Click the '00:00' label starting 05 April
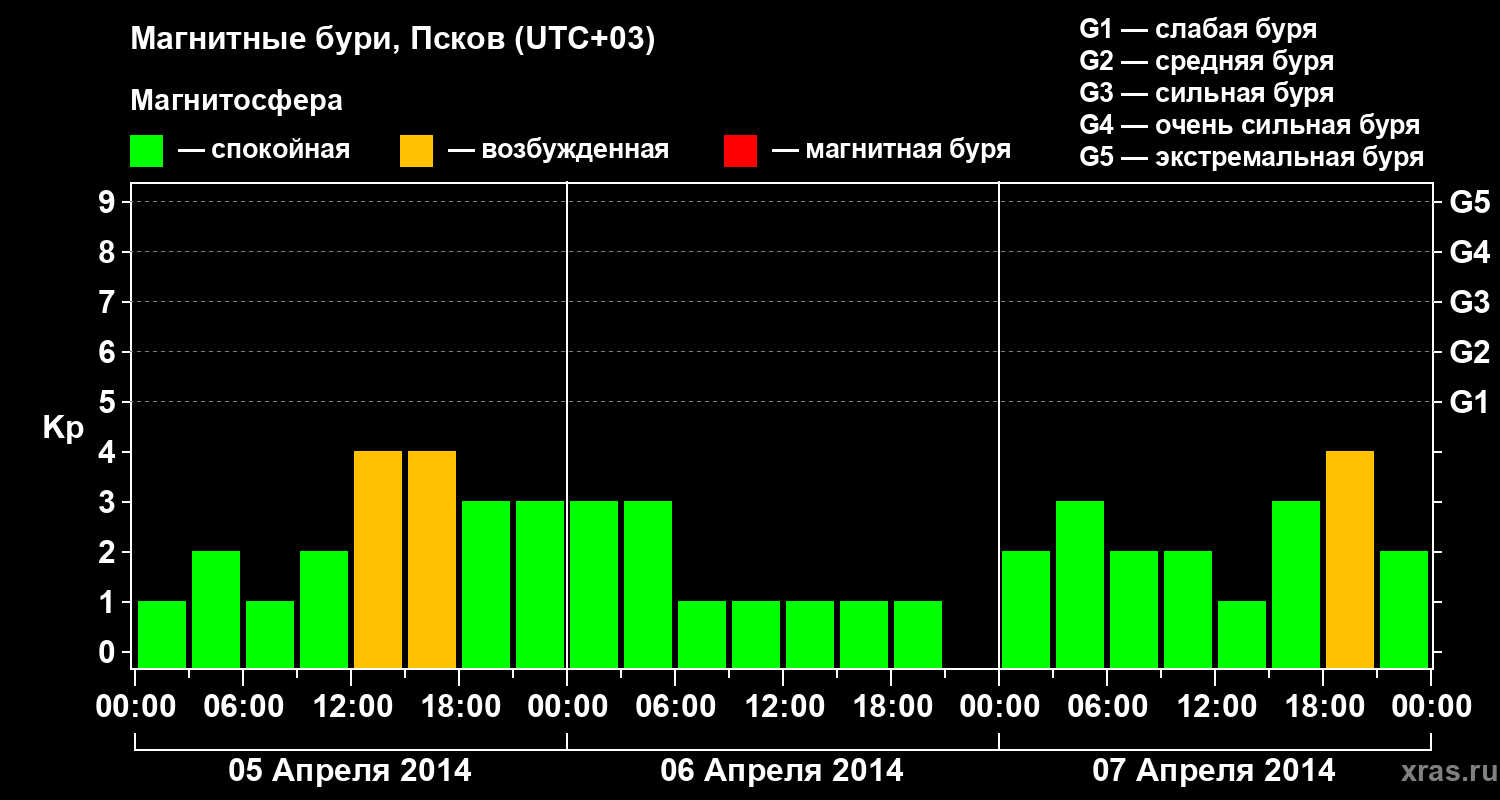The image size is (1500, 800). (x=136, y=707)
